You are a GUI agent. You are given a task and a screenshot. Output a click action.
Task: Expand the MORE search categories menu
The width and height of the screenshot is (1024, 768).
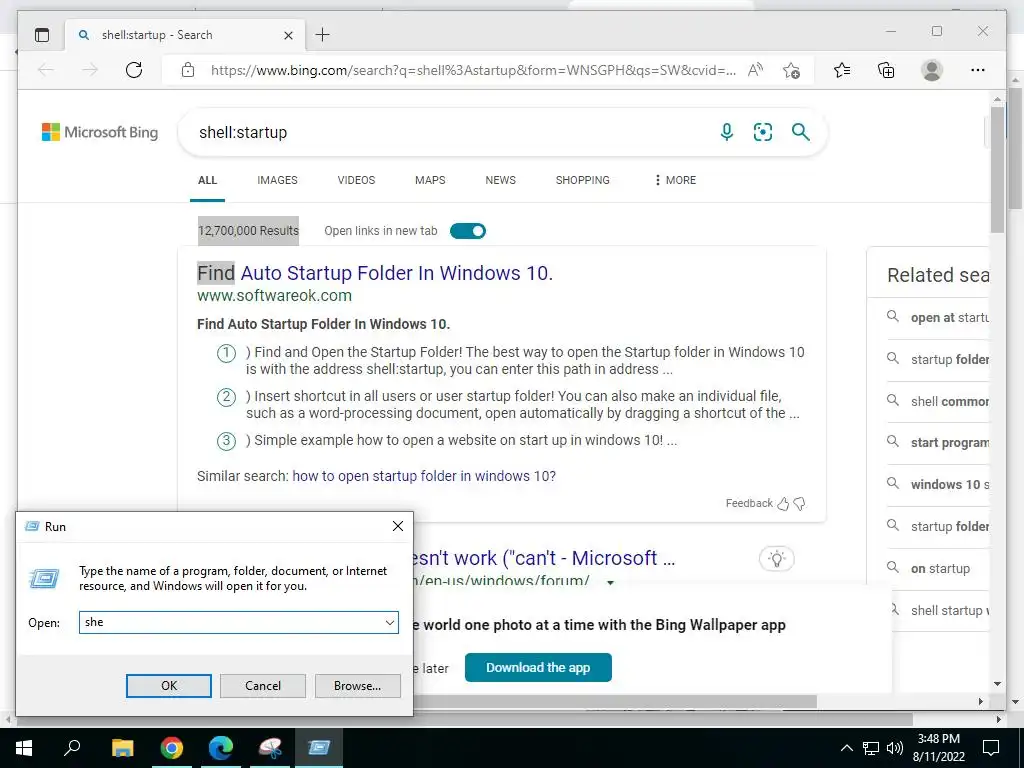pos(675,180)
